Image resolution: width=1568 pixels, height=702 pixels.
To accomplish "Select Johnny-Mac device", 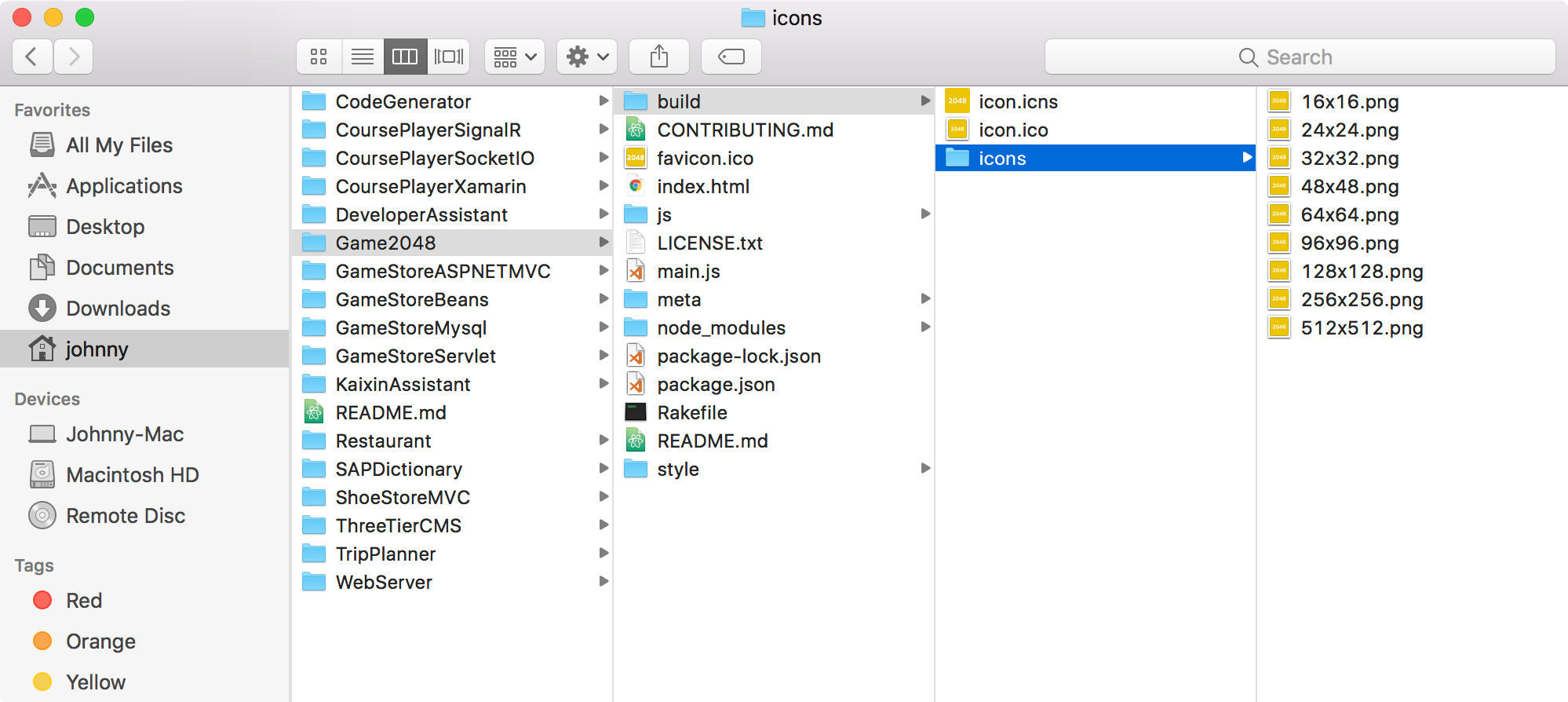I will (145, 434).
